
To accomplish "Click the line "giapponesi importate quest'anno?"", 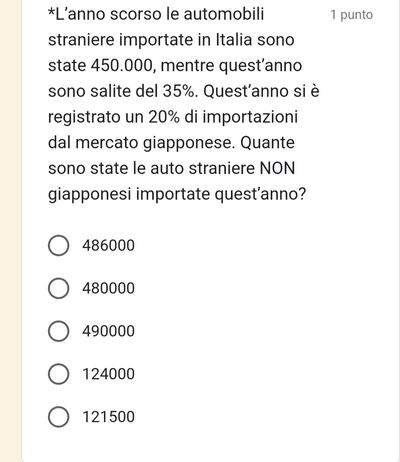I will coord(177,194).
